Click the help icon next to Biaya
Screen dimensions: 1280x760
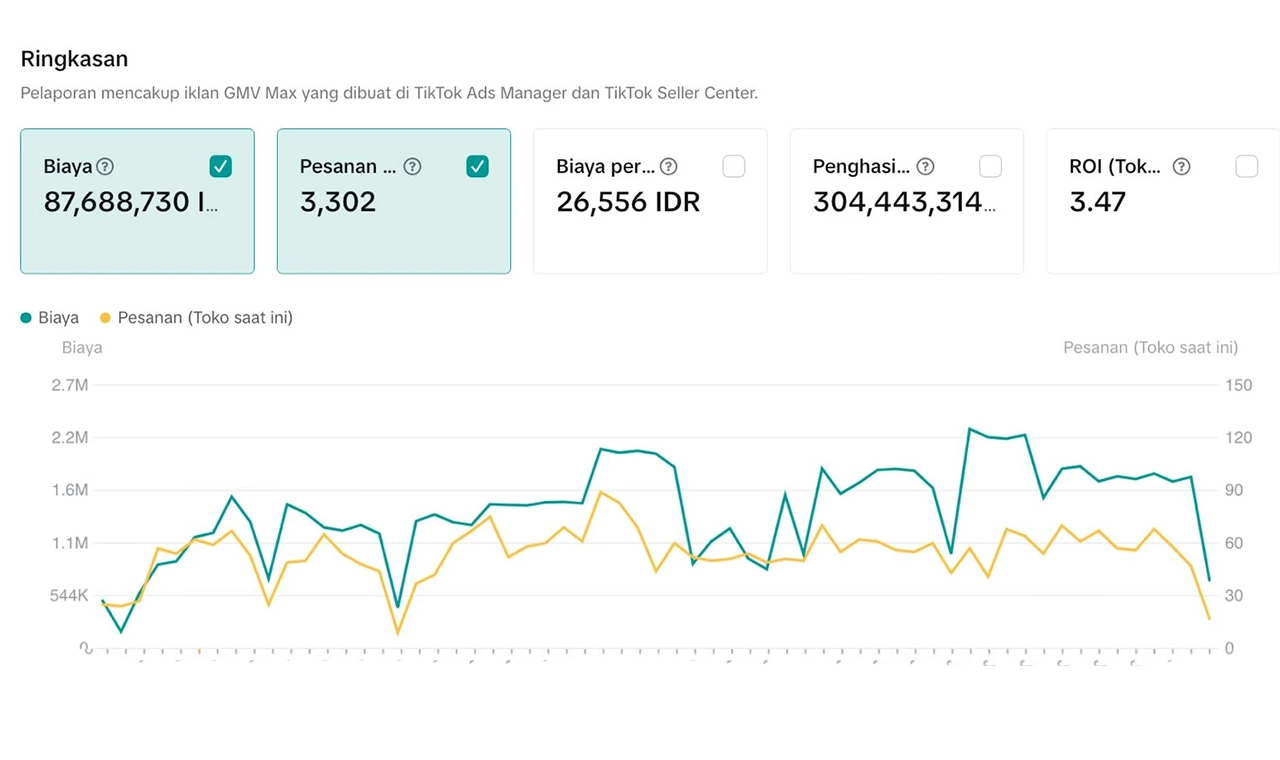(105, 167)
